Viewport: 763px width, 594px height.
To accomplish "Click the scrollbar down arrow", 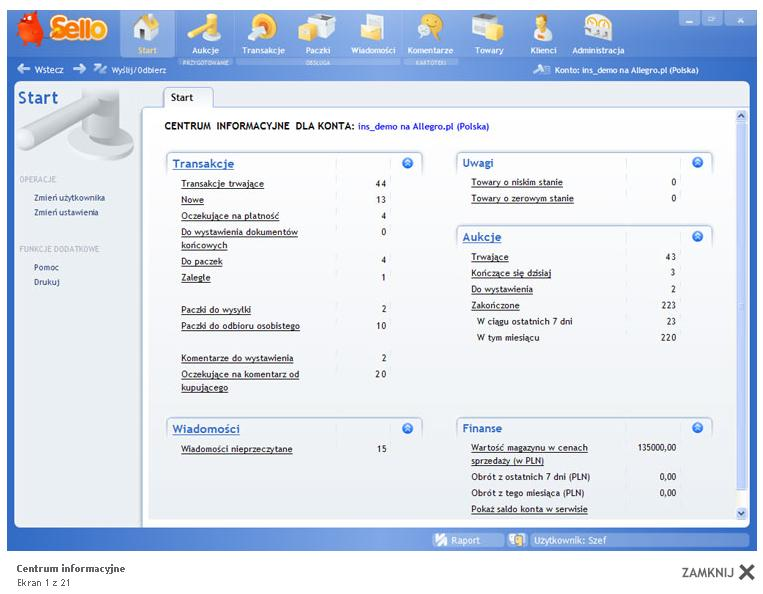I will 741,512.
